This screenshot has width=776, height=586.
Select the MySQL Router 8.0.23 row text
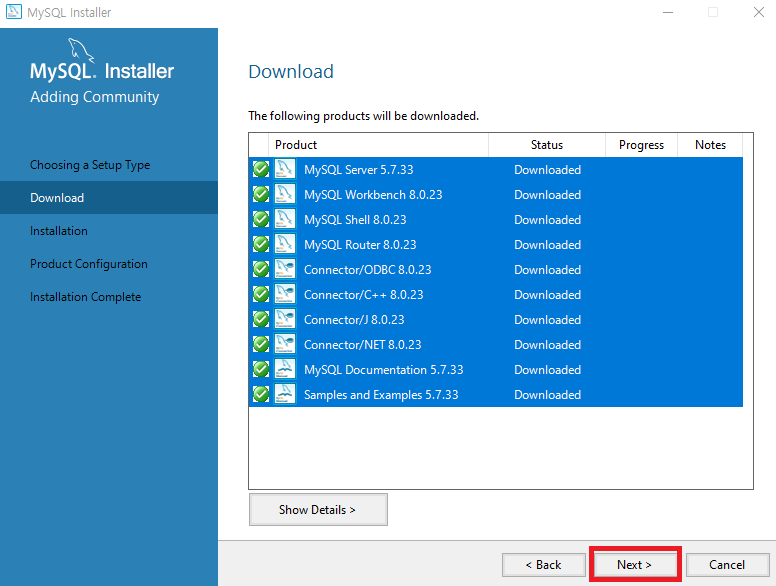point(360,244)
